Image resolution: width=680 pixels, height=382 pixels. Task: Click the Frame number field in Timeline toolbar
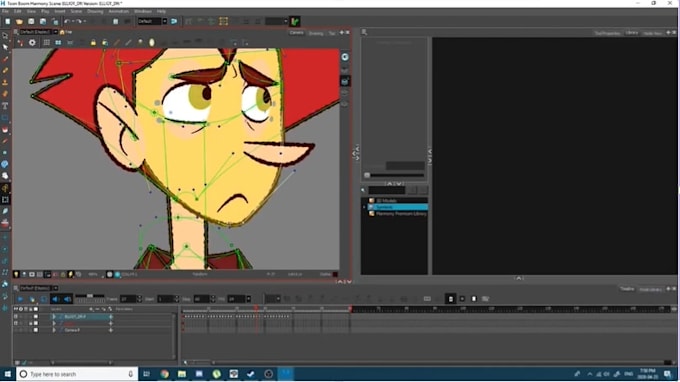[x=128, y=299]
